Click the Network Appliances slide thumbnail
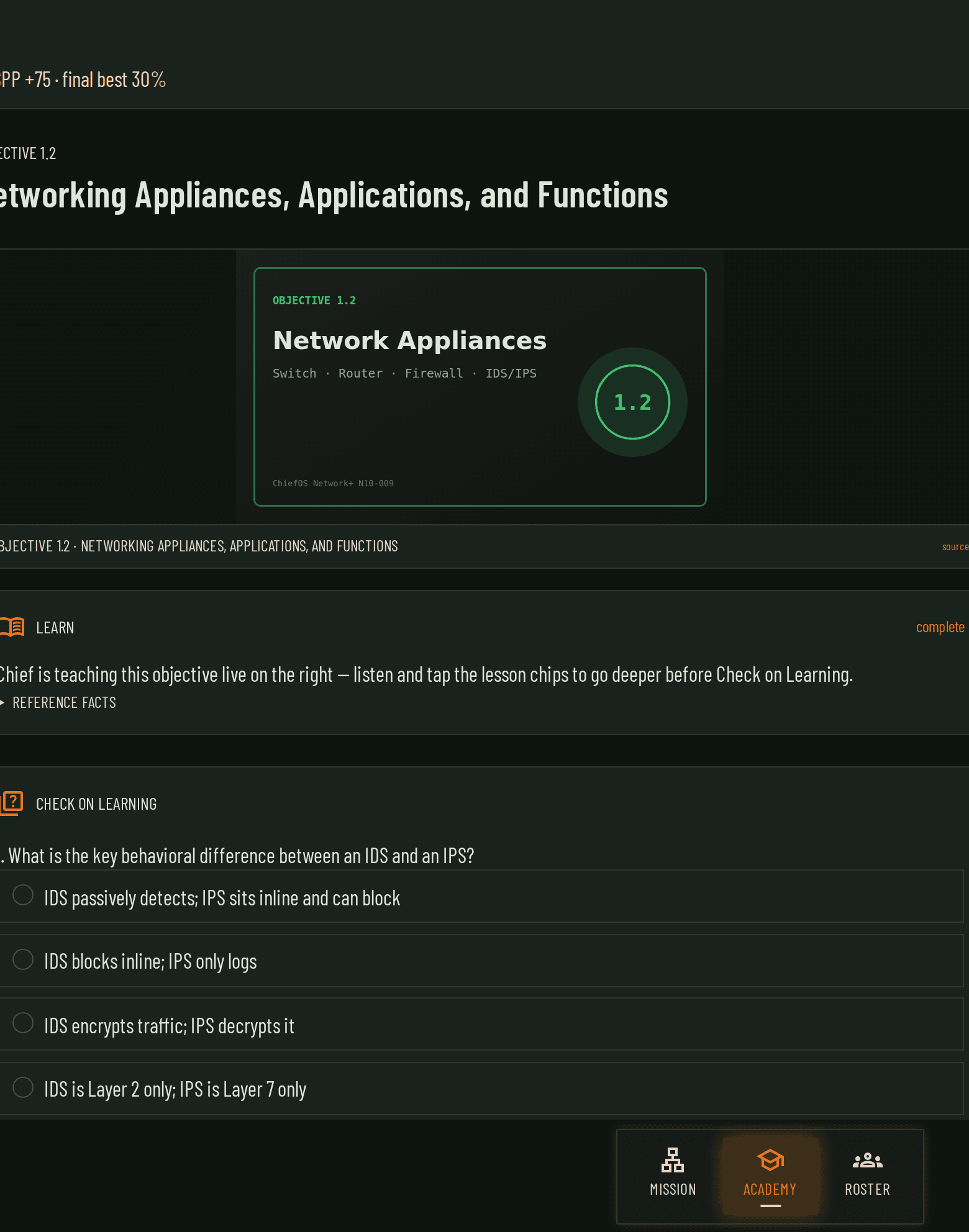The image size is (969, 1232). (x=480, y=387)
